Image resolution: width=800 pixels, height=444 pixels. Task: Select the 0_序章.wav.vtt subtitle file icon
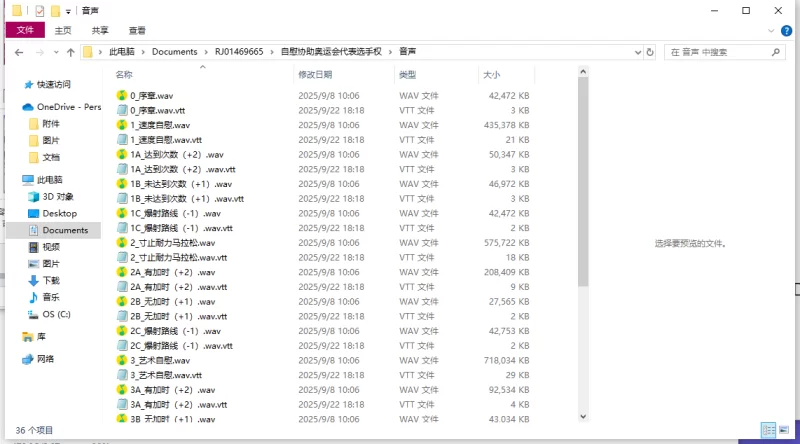[x=122, y=111]
